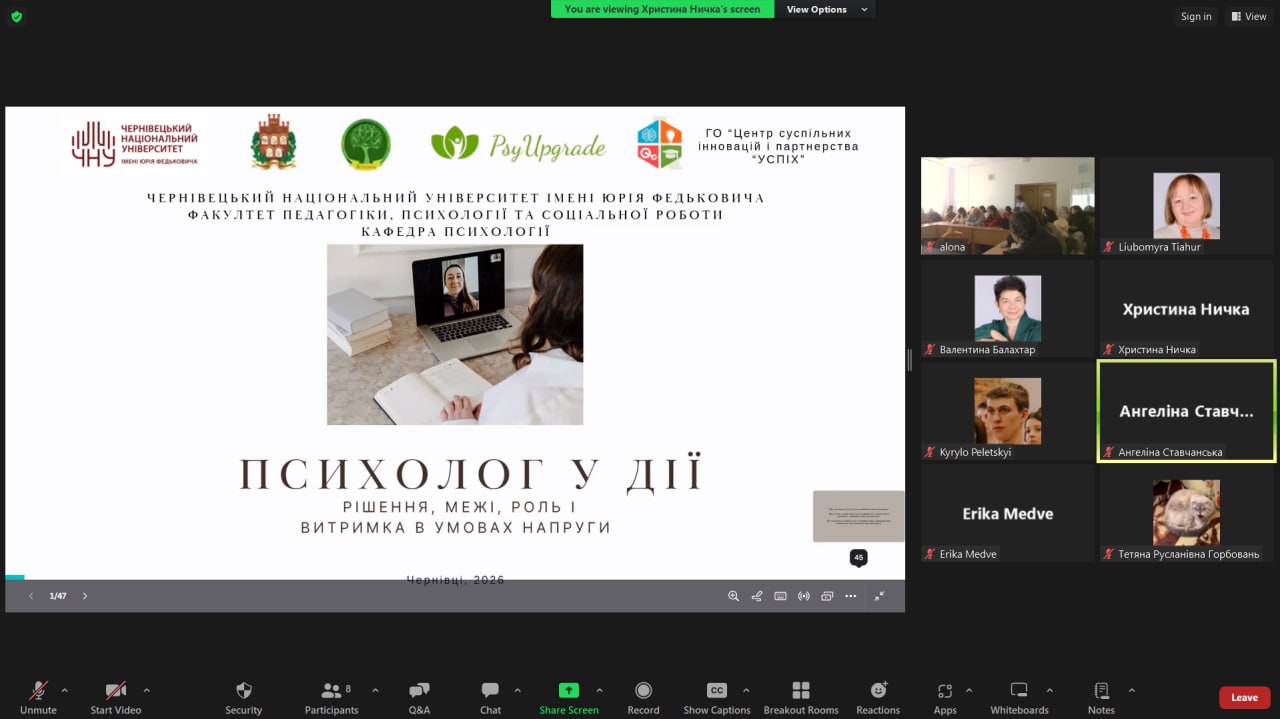Click the Sign in button

(1196, 16)
